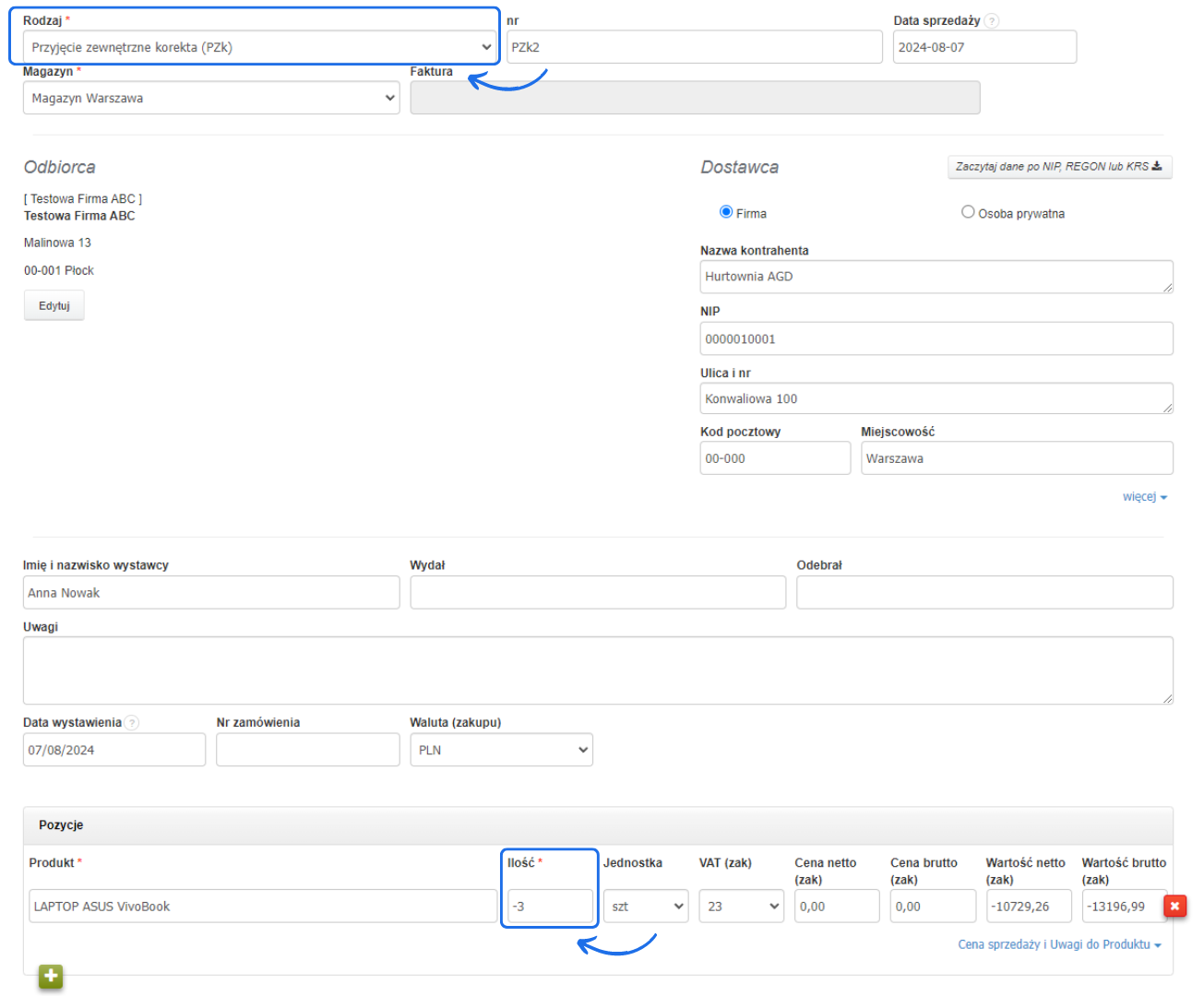This screenshot has height=996, width=1204.
Task: Open the Magazyn Warszawa dropdown
Action: point(211,98)
